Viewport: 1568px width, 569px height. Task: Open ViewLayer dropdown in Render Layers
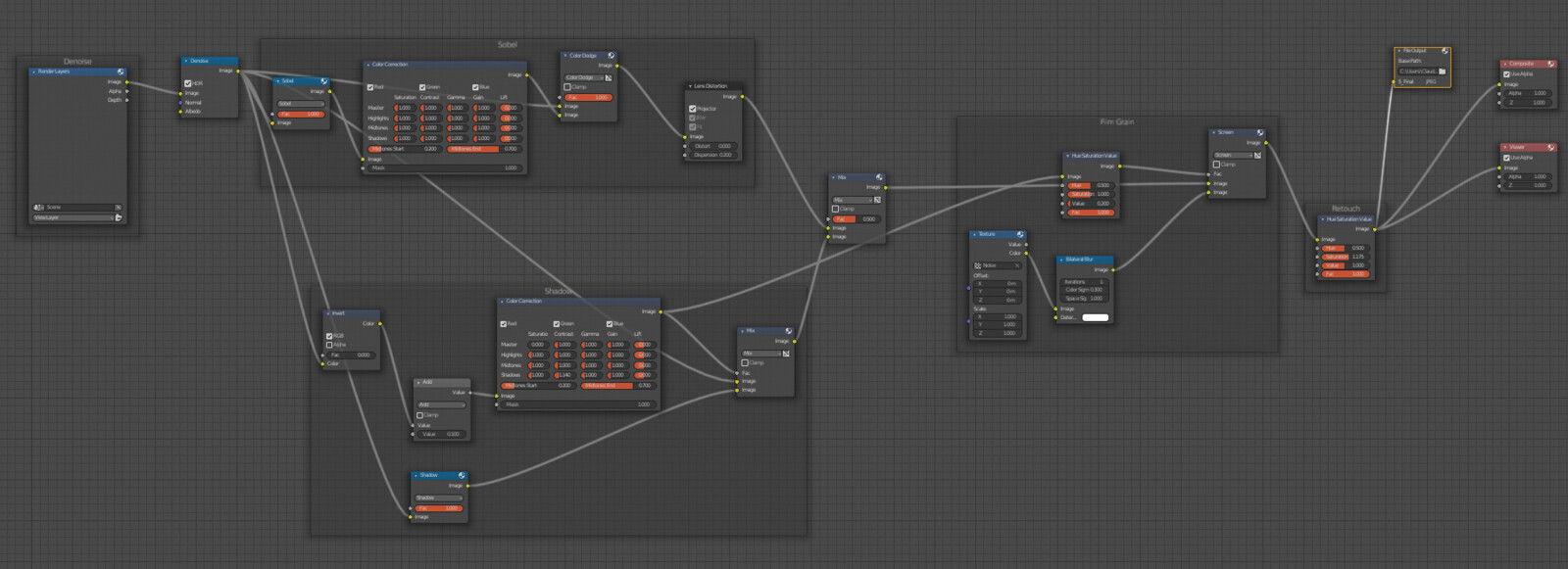[x=73, y=217]
